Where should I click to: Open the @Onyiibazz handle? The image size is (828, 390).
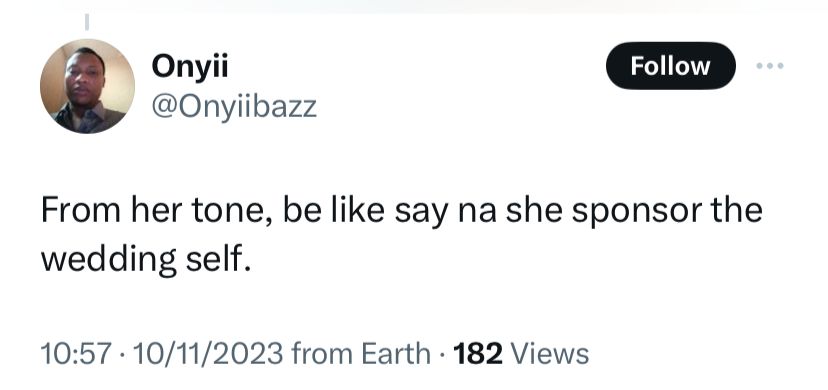point(234,107)
